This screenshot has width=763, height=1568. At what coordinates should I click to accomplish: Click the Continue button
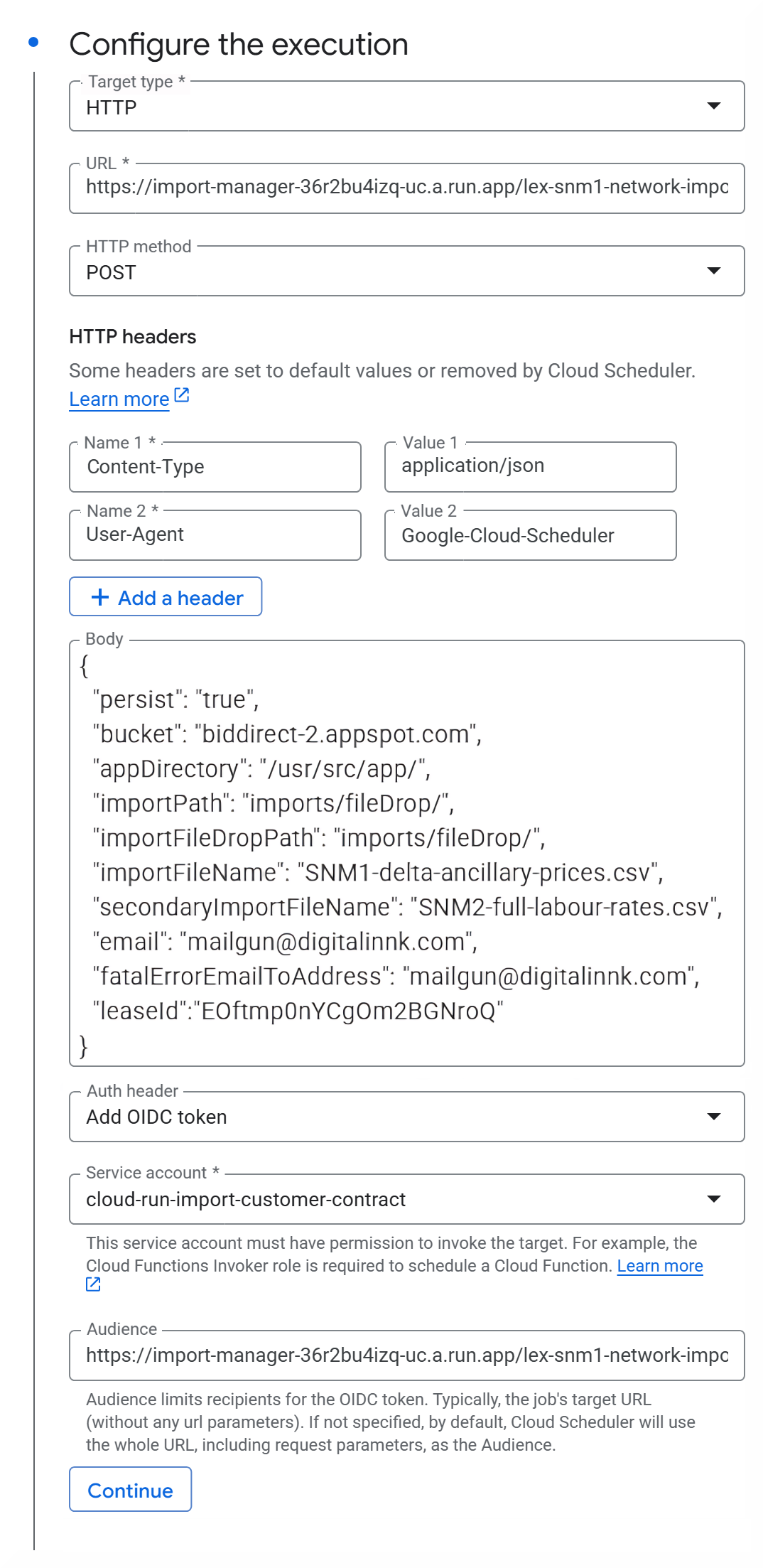tap(130, 1490)
